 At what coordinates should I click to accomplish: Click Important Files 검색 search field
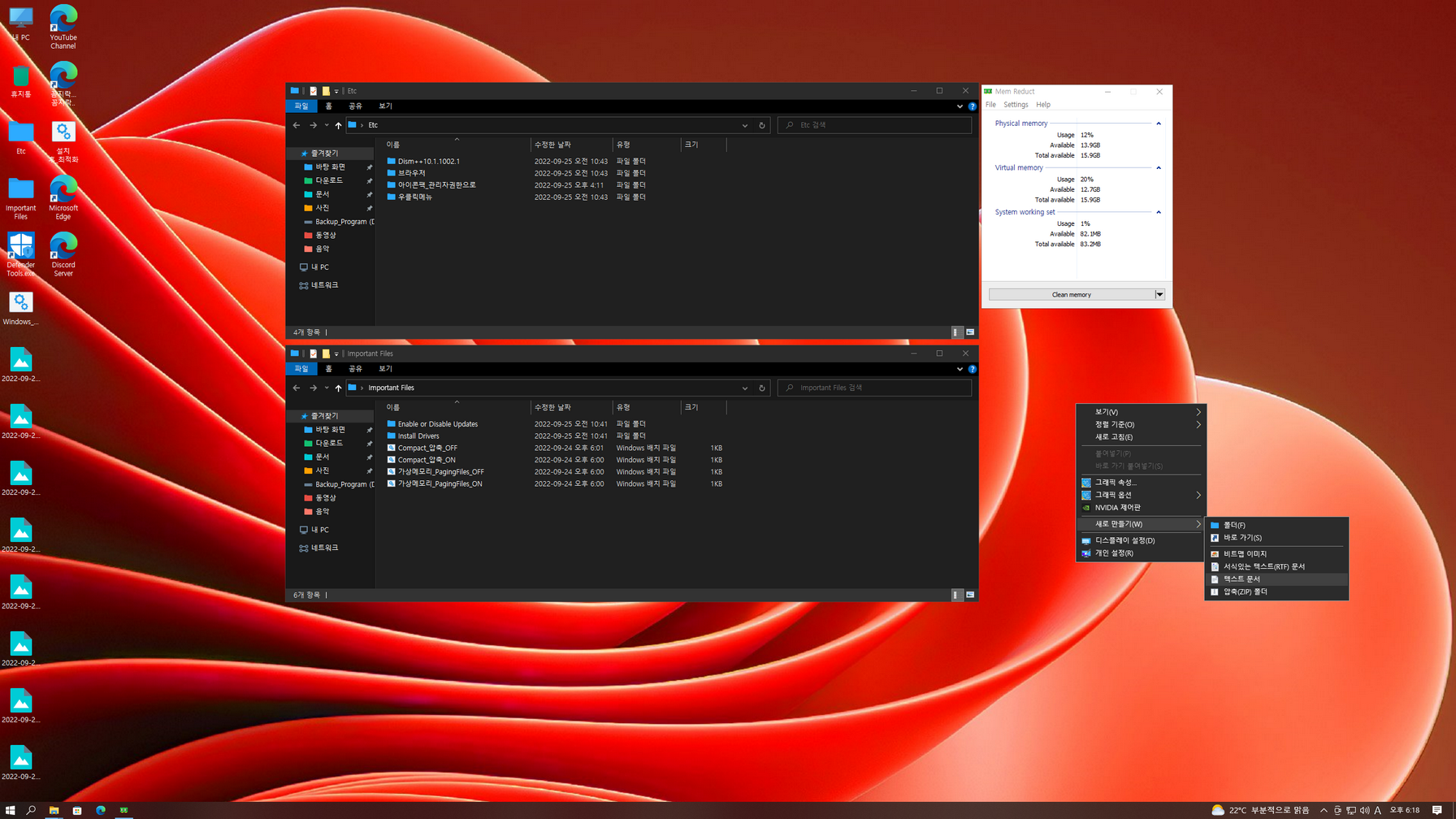click(874, 388)
